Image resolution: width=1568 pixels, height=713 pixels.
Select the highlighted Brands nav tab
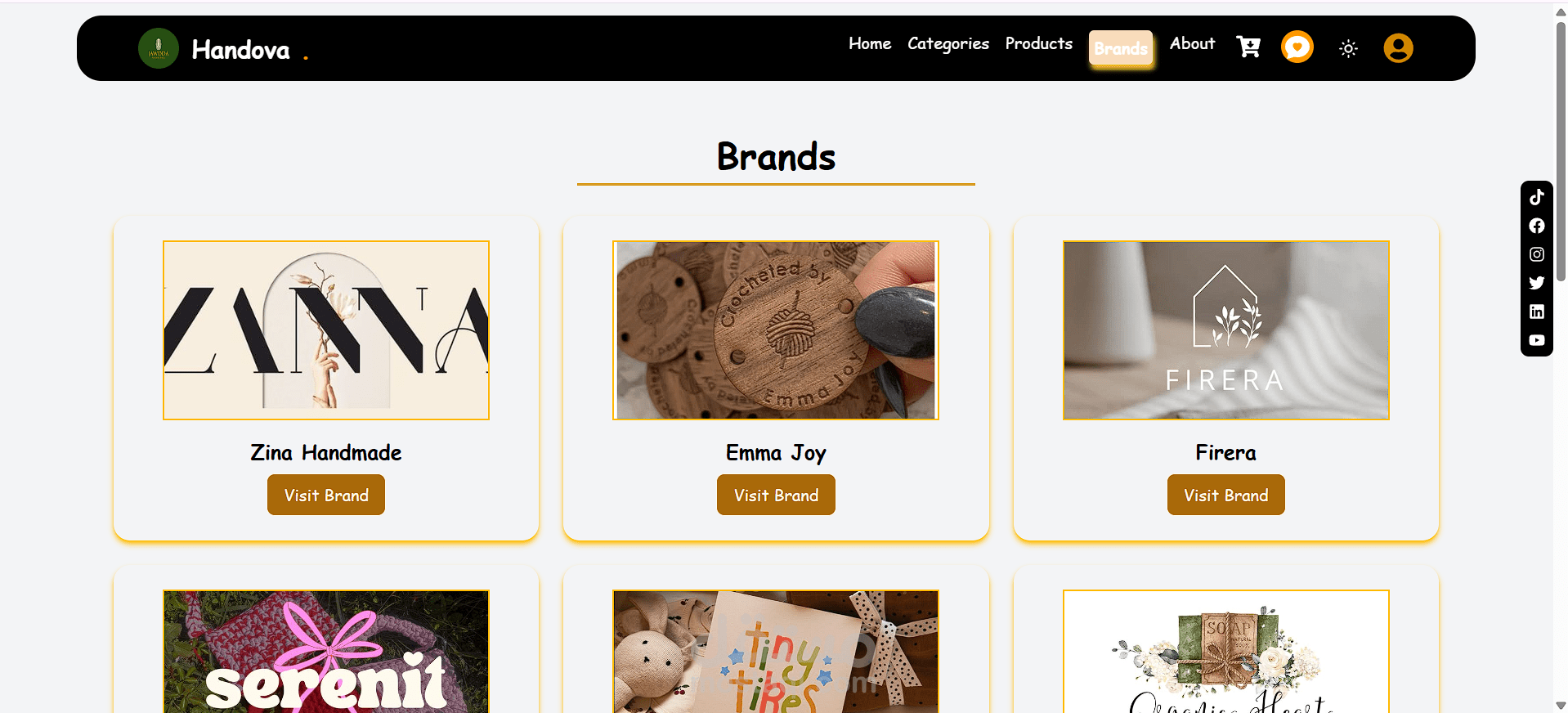coord(1121,48)
